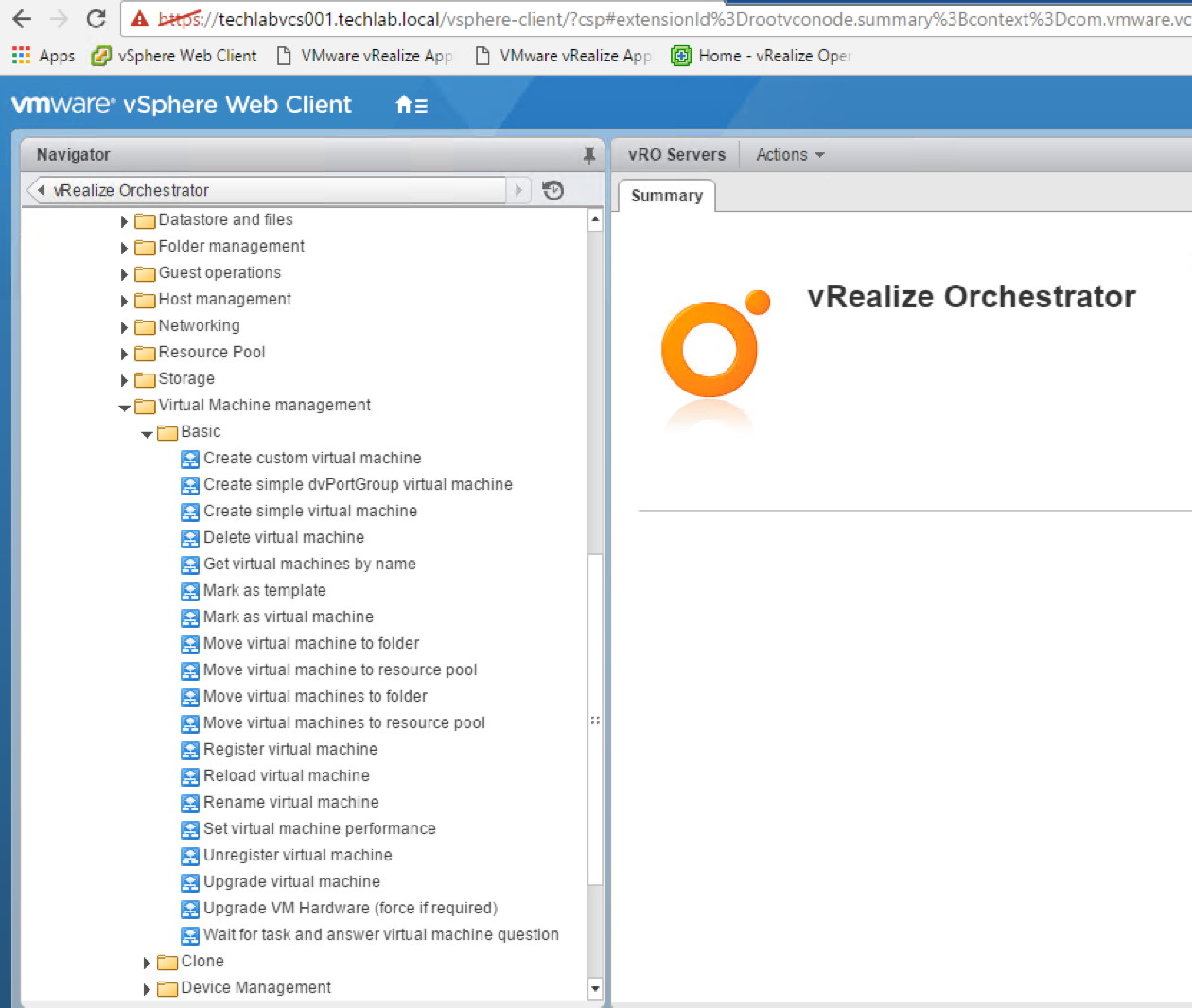This screenshot has height=1008, width=1192.
Task: Click Move virtual machine to folder icon
Action: coord(190,644)
